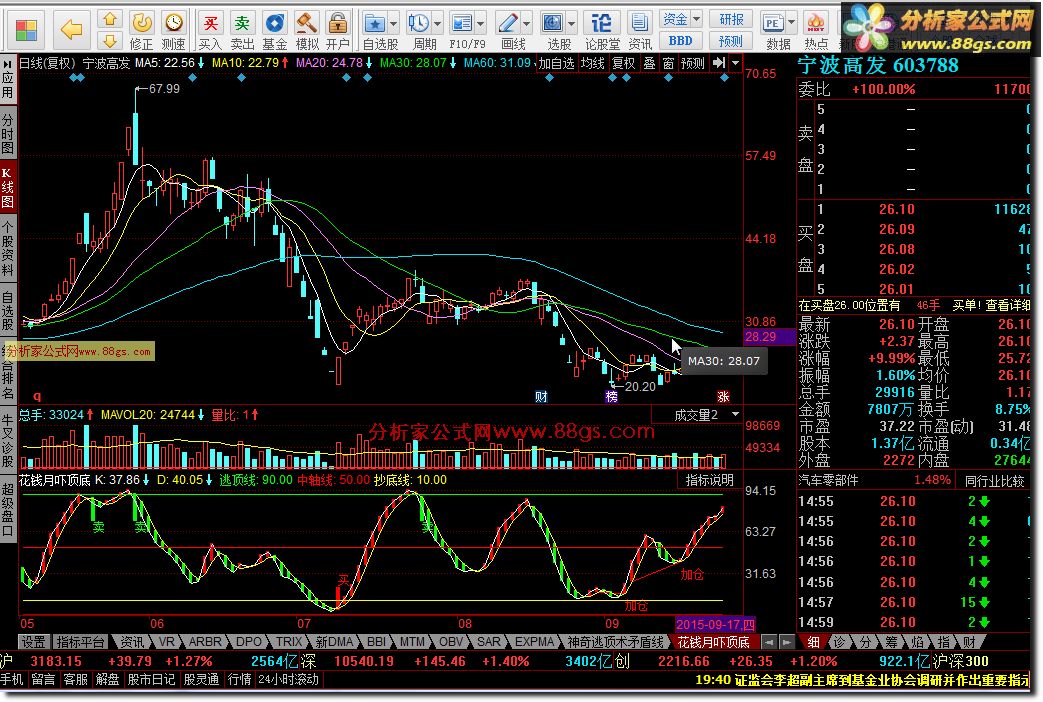Image resolution: width=1043 pixels, height=702 pixels.
Task: Open the 自选股 watchlist folder icon
Action: pyautogui.click(x=375, y=24)
